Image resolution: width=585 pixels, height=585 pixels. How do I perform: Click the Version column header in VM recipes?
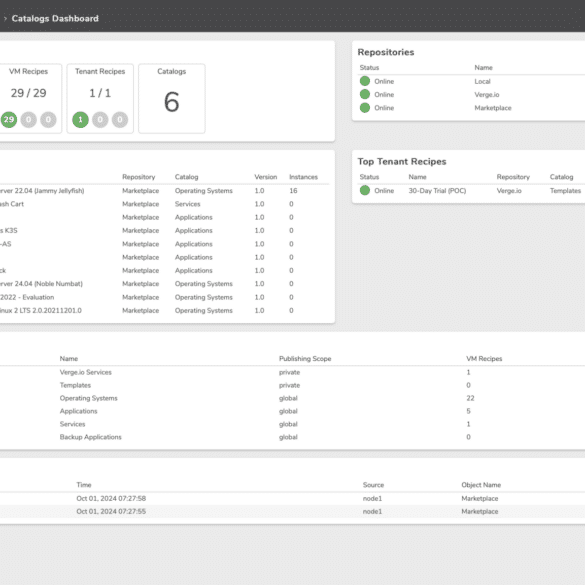[x=266, y=177]
